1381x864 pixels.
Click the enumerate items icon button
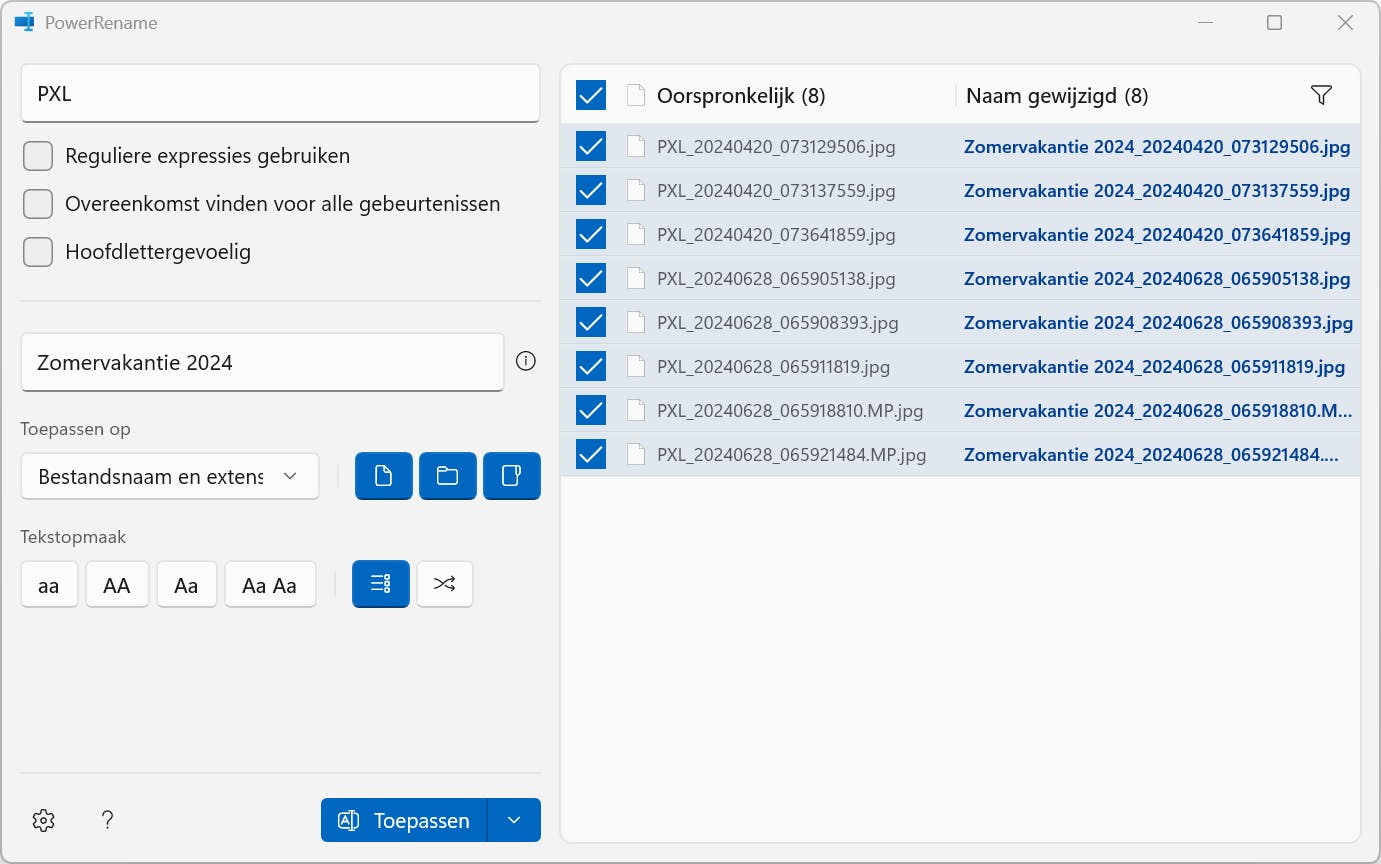[x=381, y=584]
